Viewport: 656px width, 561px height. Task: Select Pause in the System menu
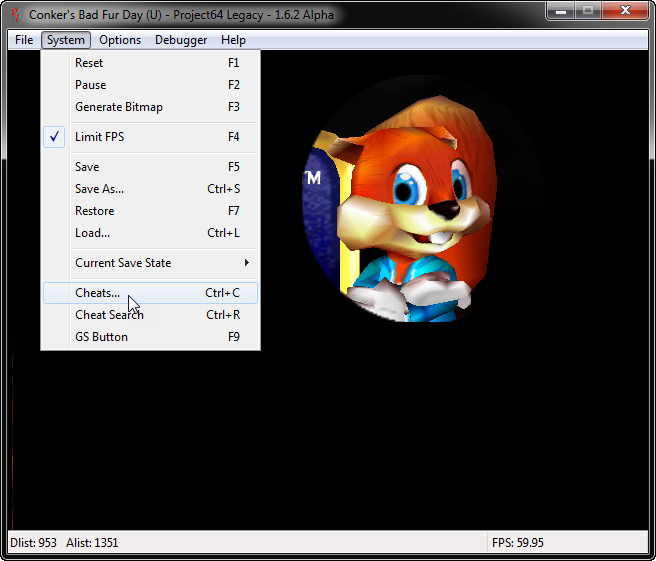click(151, 85)
